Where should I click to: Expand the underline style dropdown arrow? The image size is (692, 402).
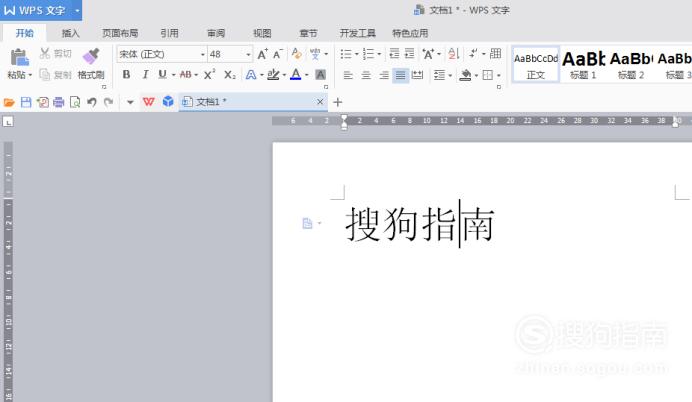pyautogui.click(x=173, y=75)
